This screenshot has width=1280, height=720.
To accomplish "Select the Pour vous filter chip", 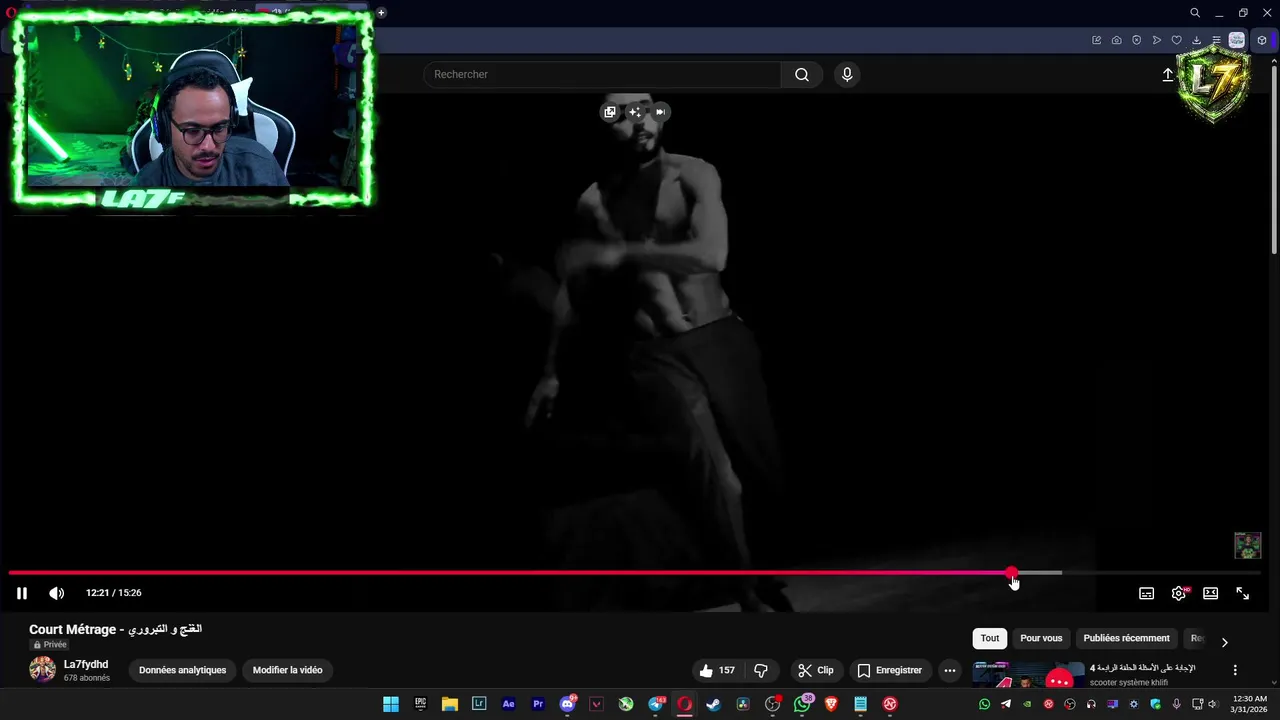I will tap(1041, 638).
